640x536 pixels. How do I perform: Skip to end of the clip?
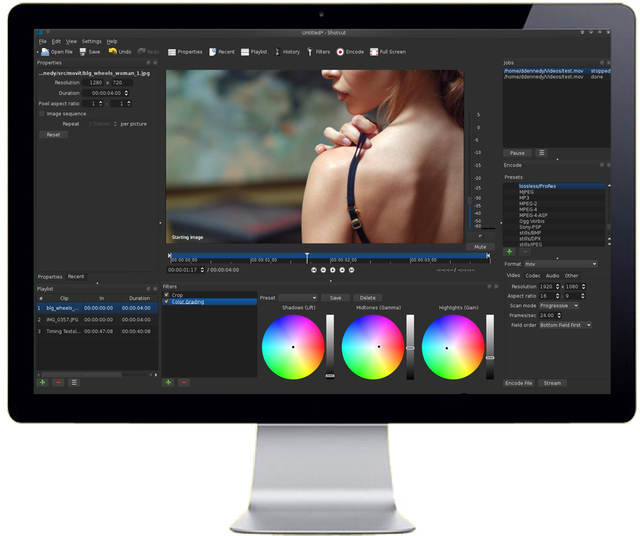click(x=351, y=270)
